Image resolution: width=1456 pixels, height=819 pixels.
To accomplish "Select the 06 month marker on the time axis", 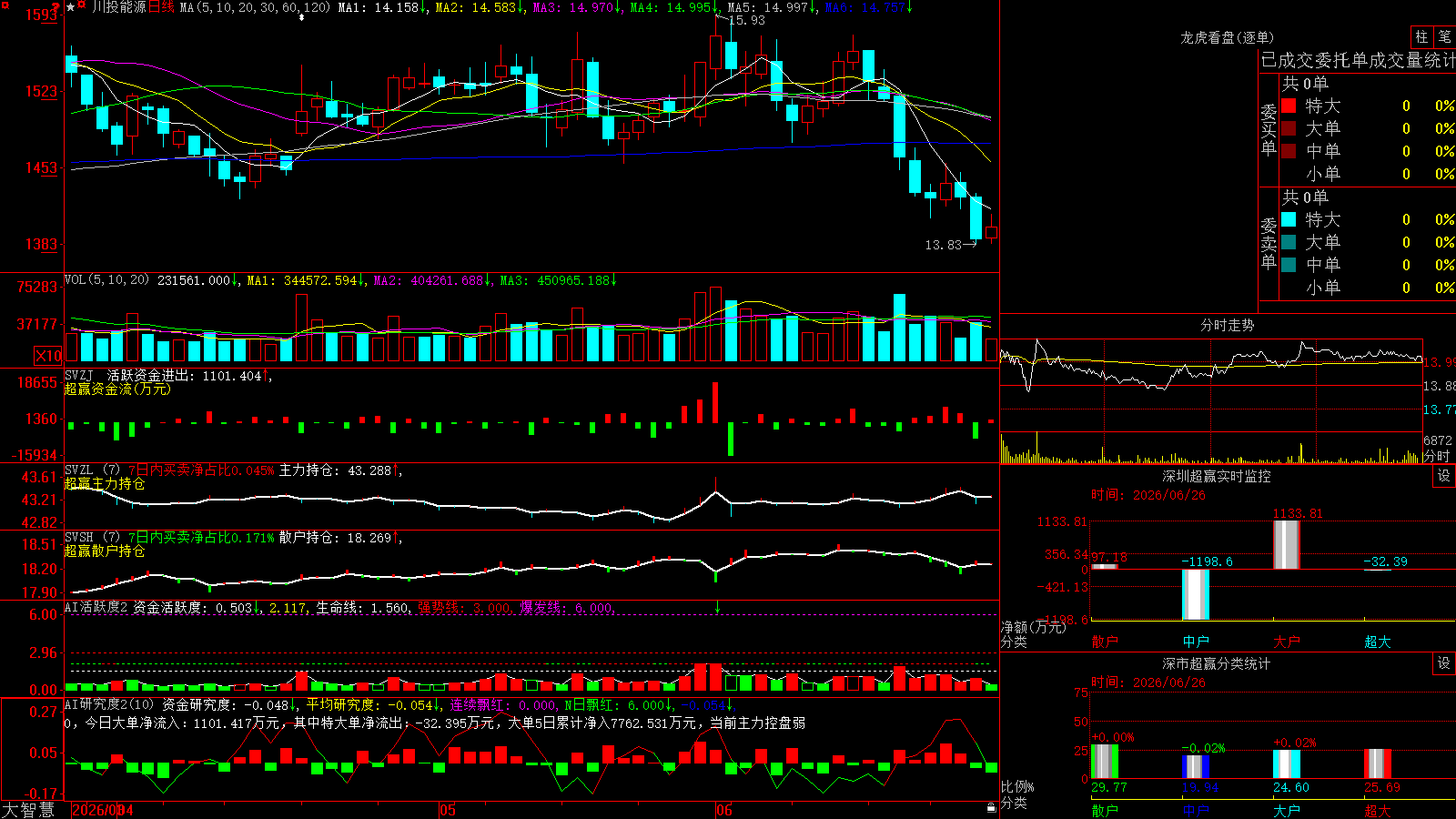I will coord(723,810).
